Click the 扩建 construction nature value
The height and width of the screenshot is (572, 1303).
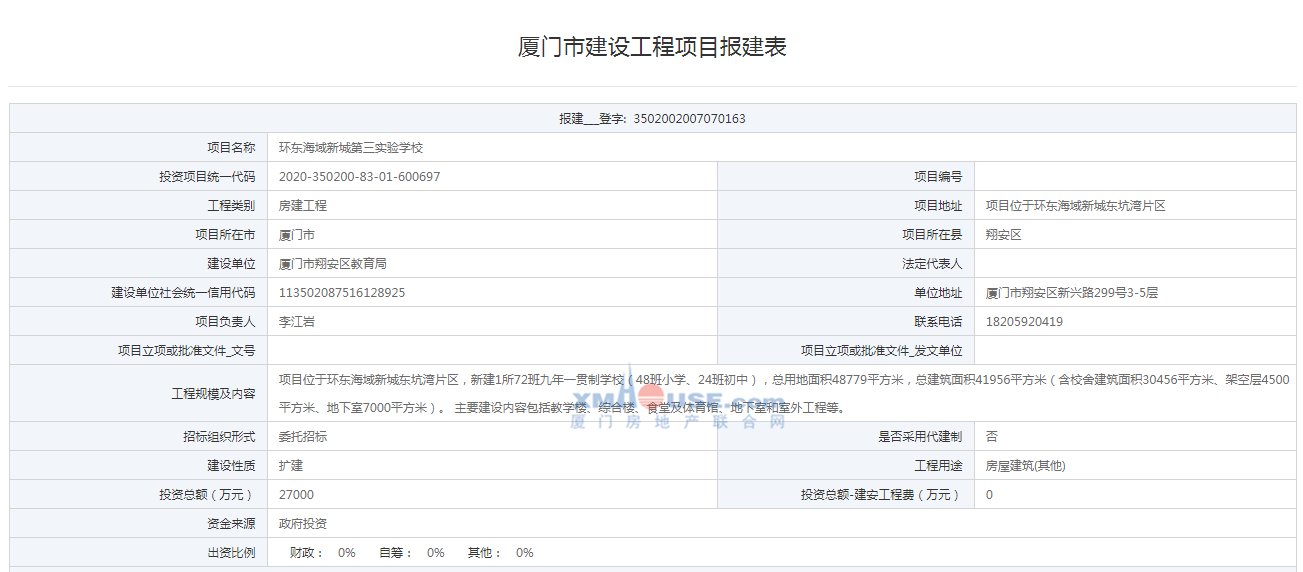coord(290,466)
